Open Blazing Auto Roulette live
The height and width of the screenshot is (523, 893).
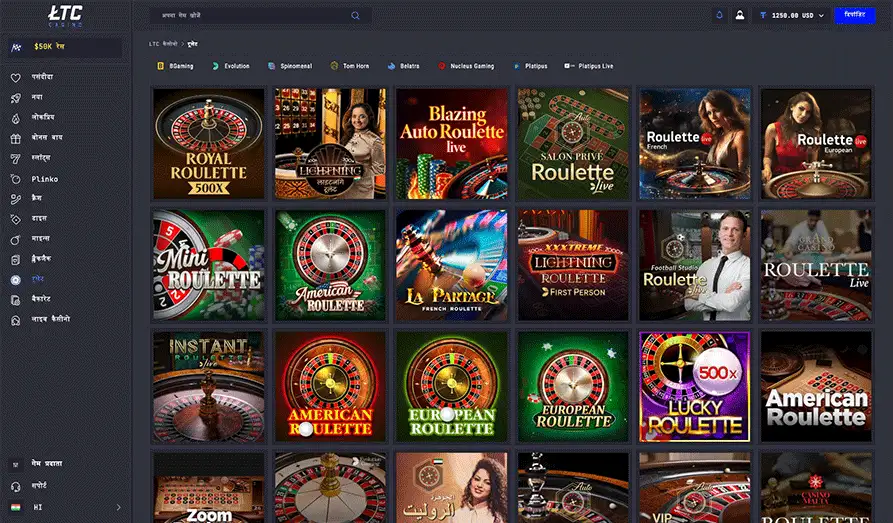click(x=452, y=144)
